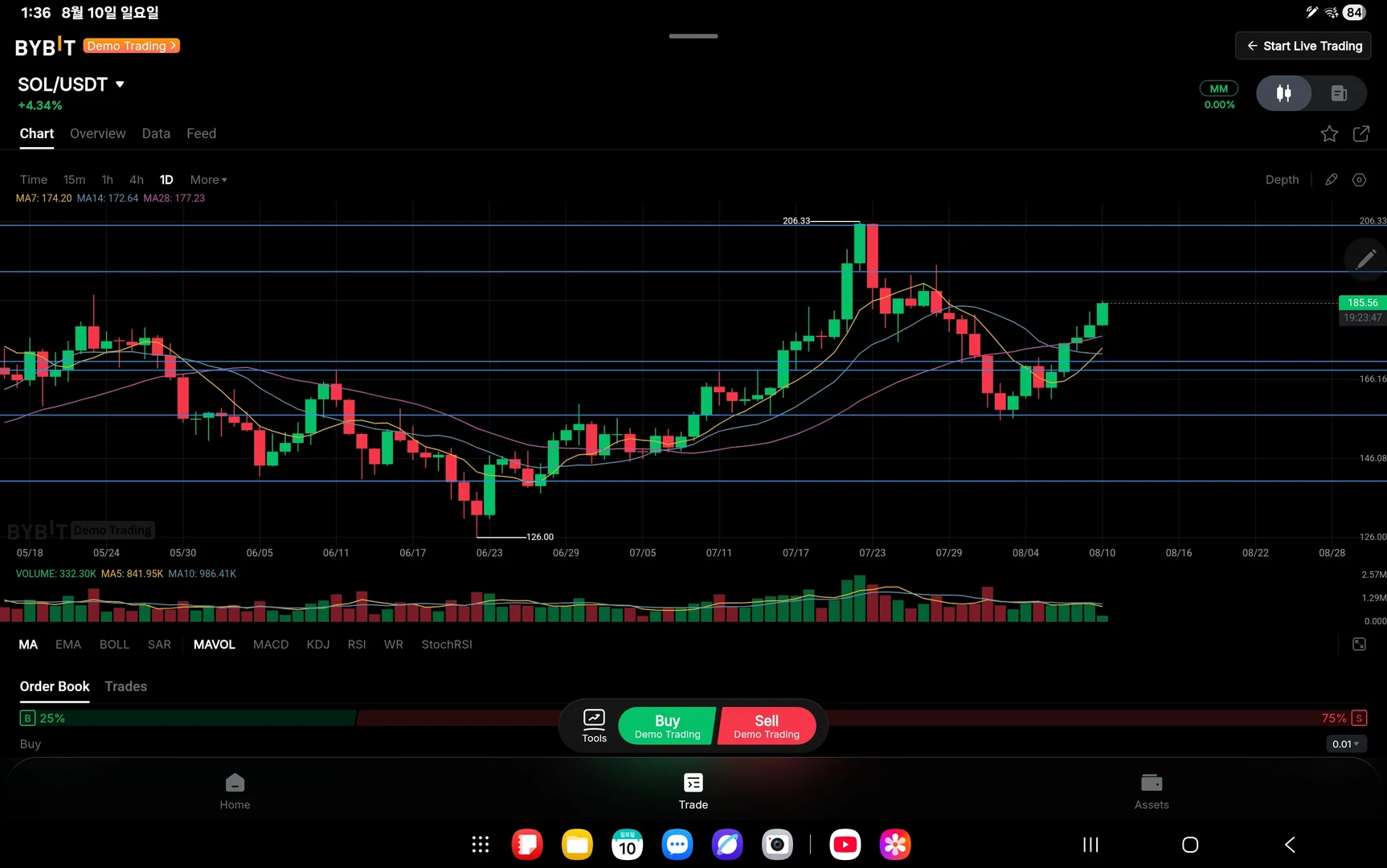Tap the 206.33 high price marker

(796, 221)
